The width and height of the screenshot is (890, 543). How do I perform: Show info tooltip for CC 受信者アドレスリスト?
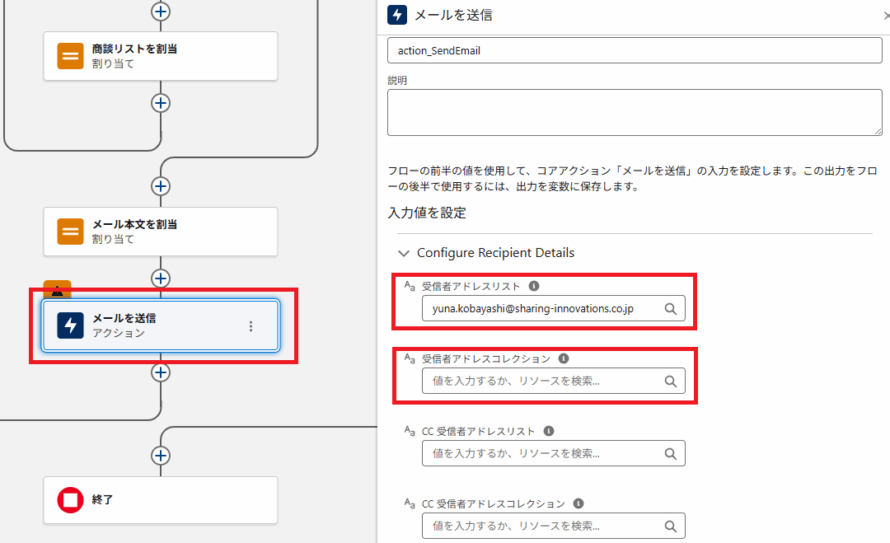pos(549,431)
